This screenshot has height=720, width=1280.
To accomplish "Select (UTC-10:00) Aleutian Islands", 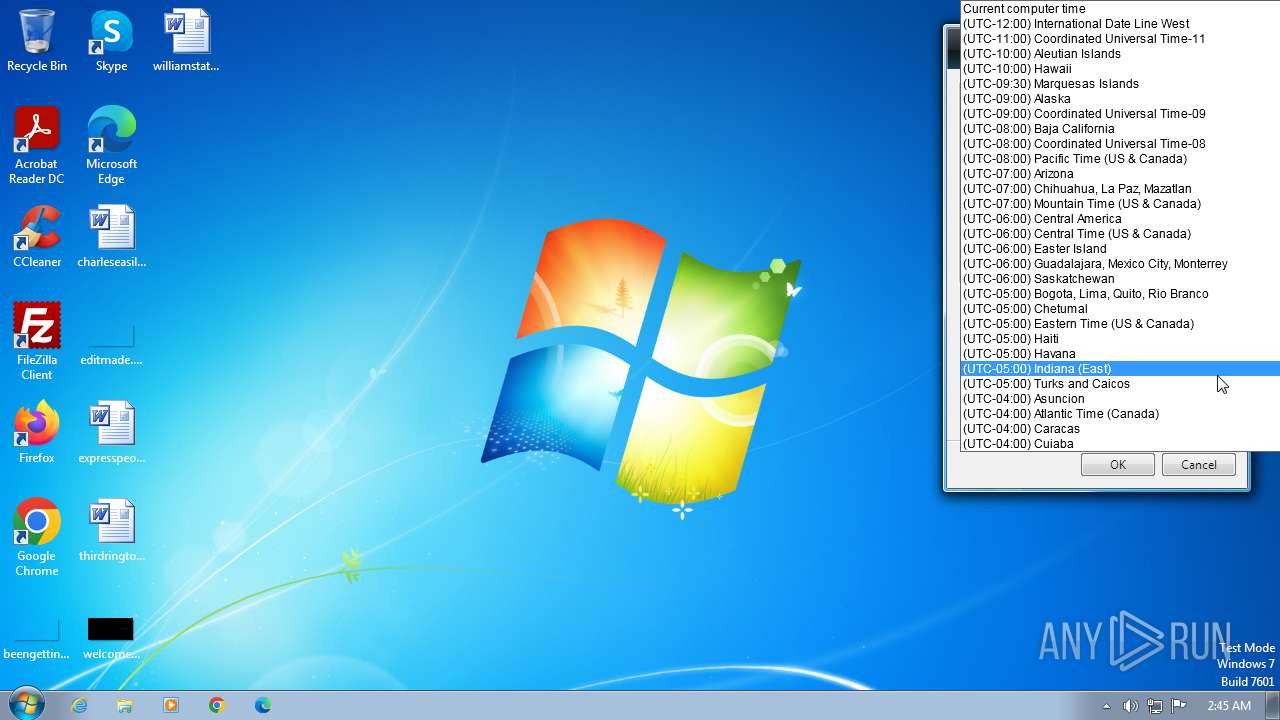I will [1121, 54].
